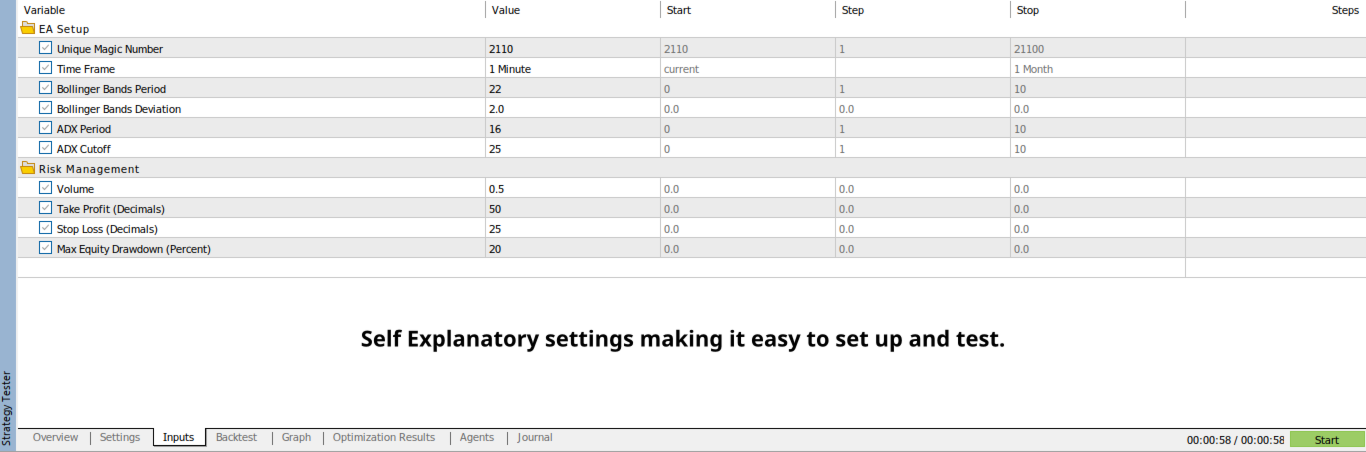Open the Backtest tab

[236, 437]
